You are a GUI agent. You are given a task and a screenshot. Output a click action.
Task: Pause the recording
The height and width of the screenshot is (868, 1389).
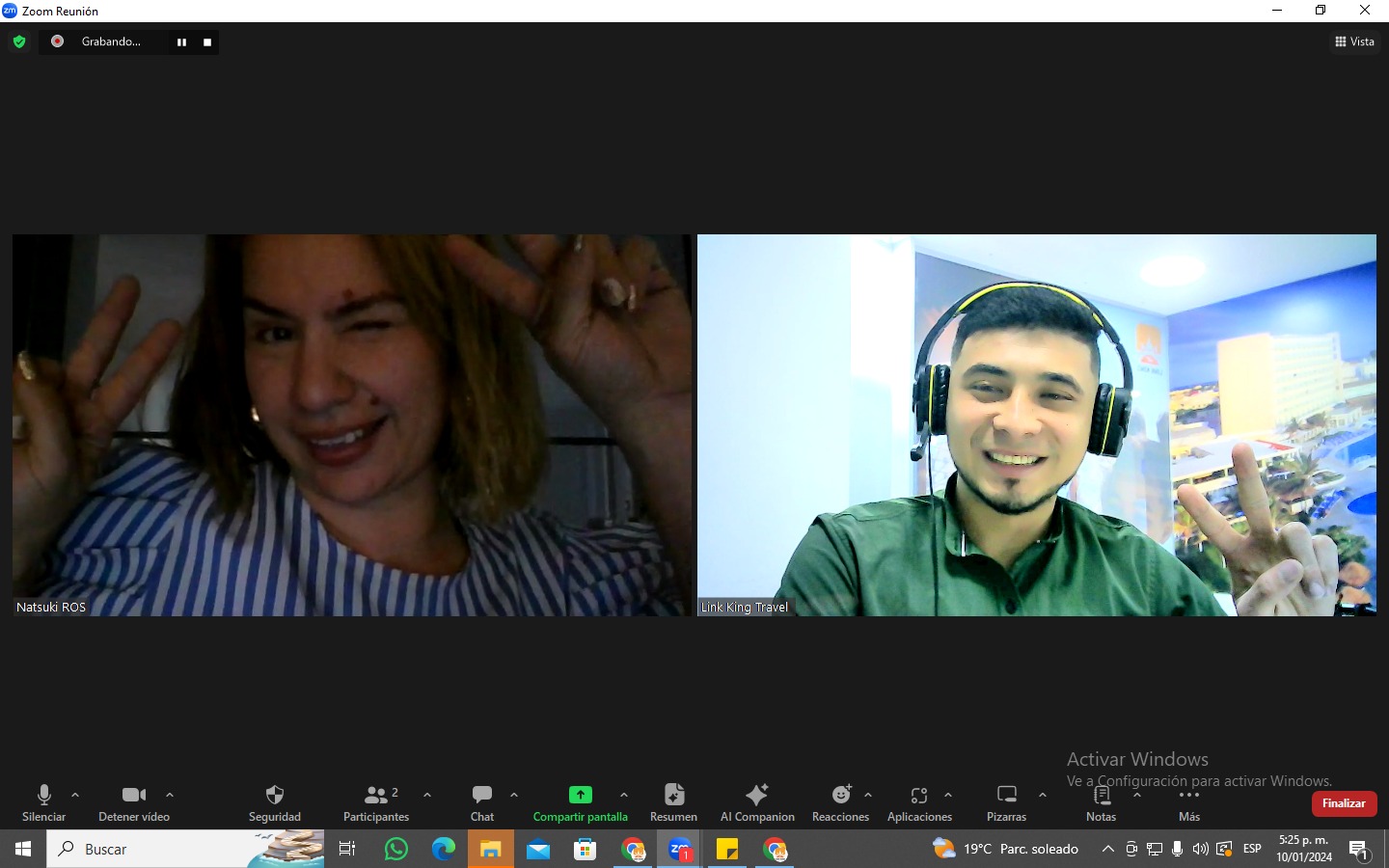181,42
